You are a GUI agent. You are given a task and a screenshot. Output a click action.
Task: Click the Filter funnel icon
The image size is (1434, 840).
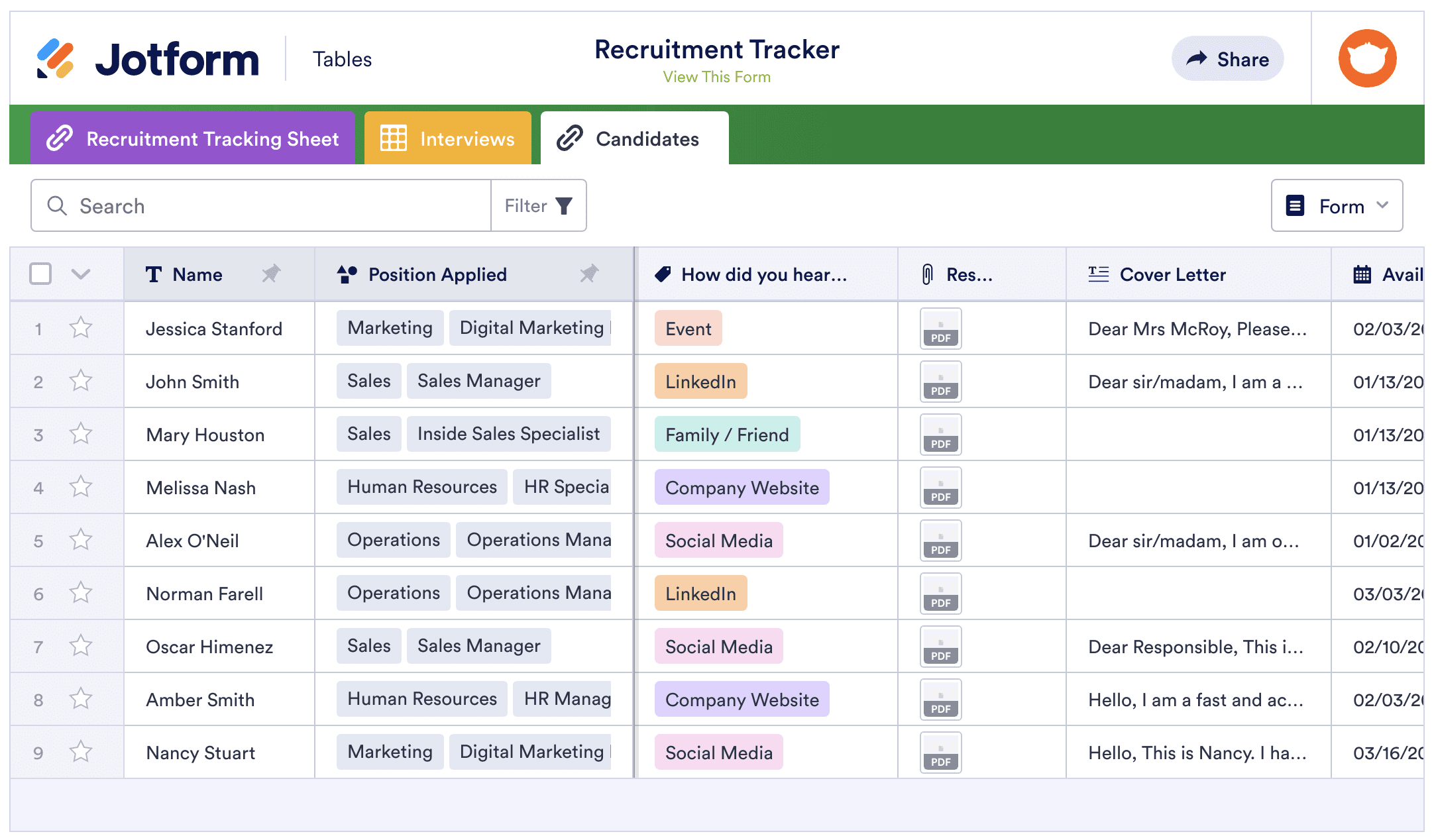tap(564, 206)
